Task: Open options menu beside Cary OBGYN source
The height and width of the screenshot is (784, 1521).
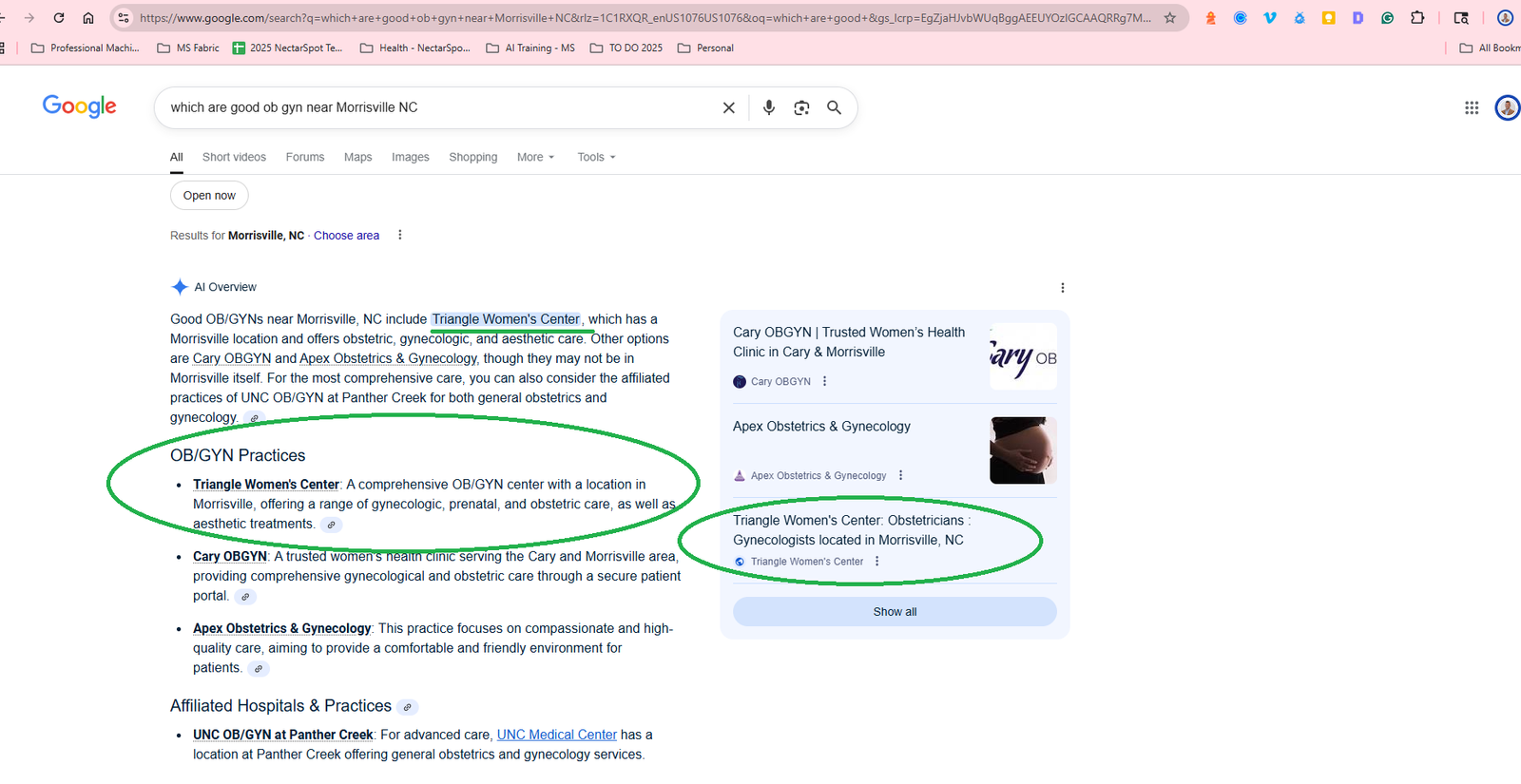Action: click(x=824, y=381)
